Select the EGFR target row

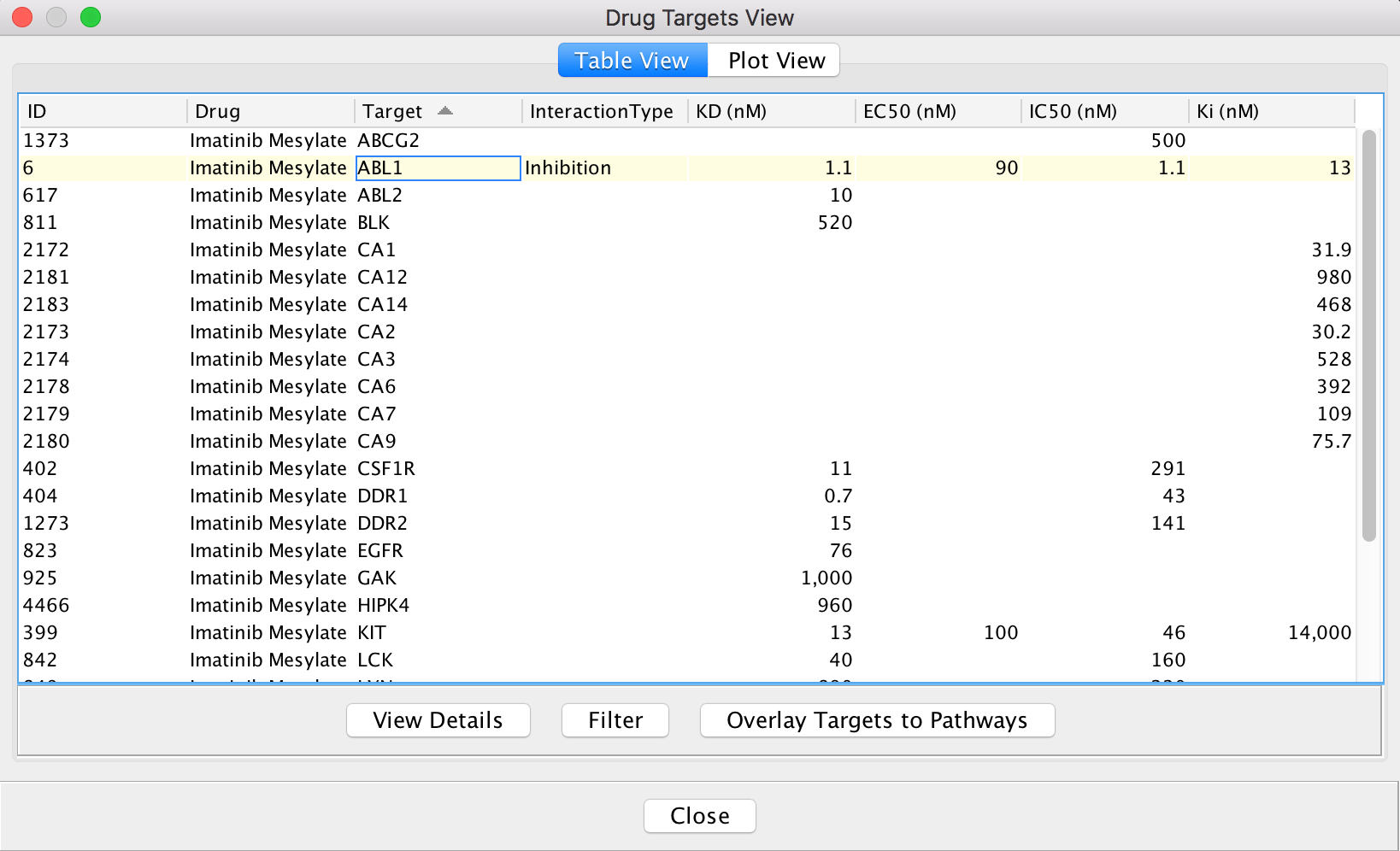688,551
